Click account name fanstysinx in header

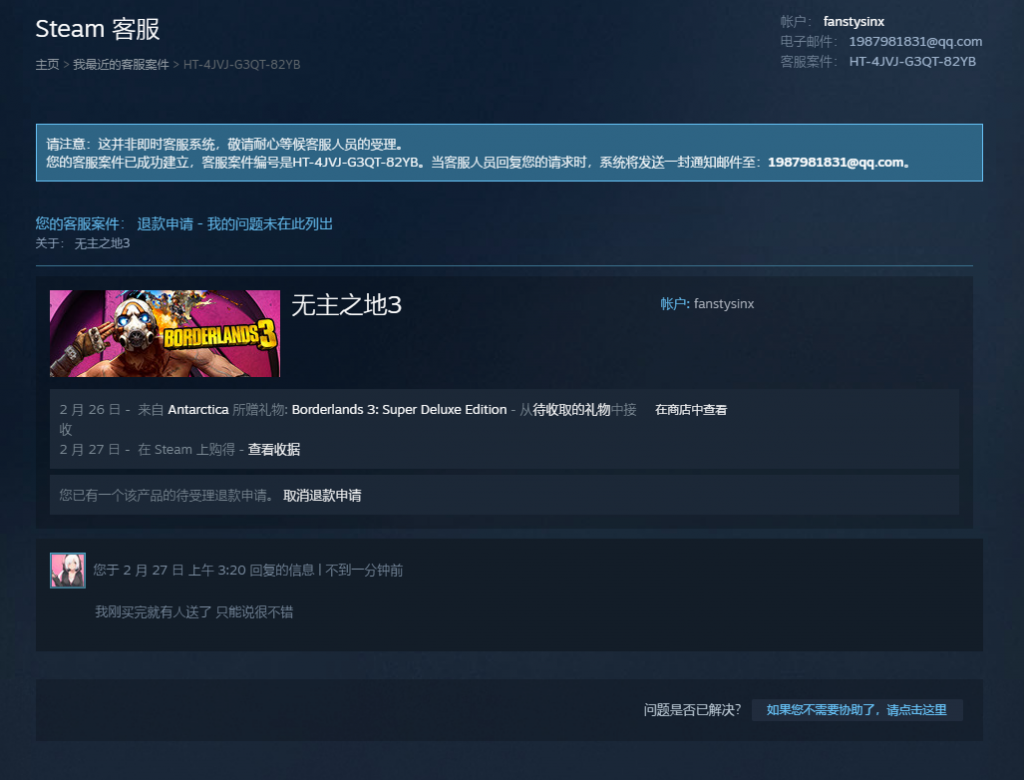click(854, 22)
